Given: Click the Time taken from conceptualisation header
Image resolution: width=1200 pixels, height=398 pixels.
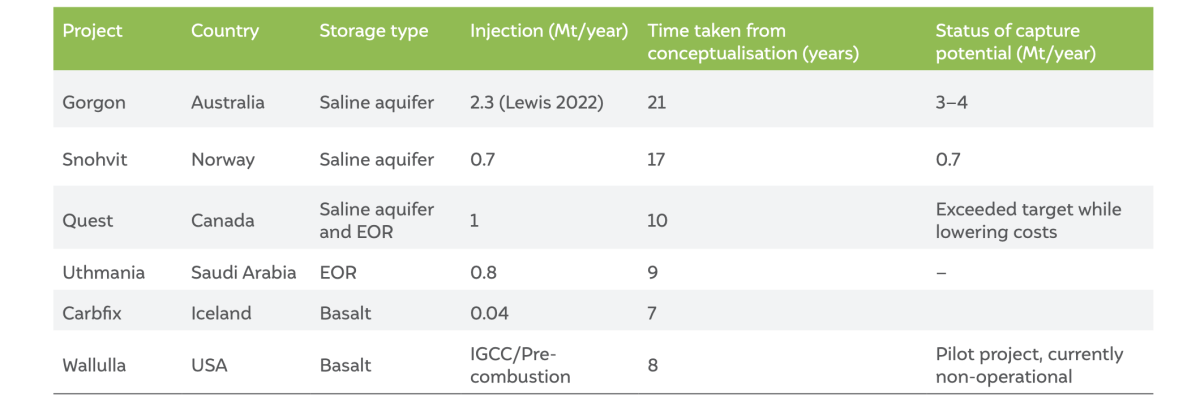Looking at the screenshot, I should (753, 42).
